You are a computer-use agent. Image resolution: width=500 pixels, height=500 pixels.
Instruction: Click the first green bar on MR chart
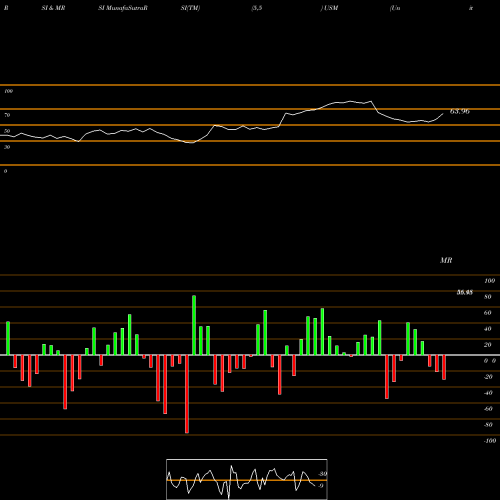pos(8,338)
